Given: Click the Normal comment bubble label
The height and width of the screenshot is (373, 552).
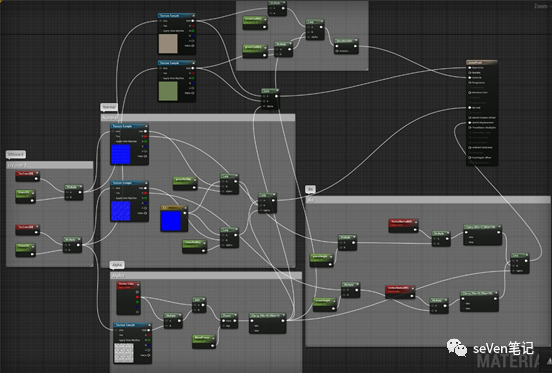Looking at the screenshot, I should click(x=109, y=107).
